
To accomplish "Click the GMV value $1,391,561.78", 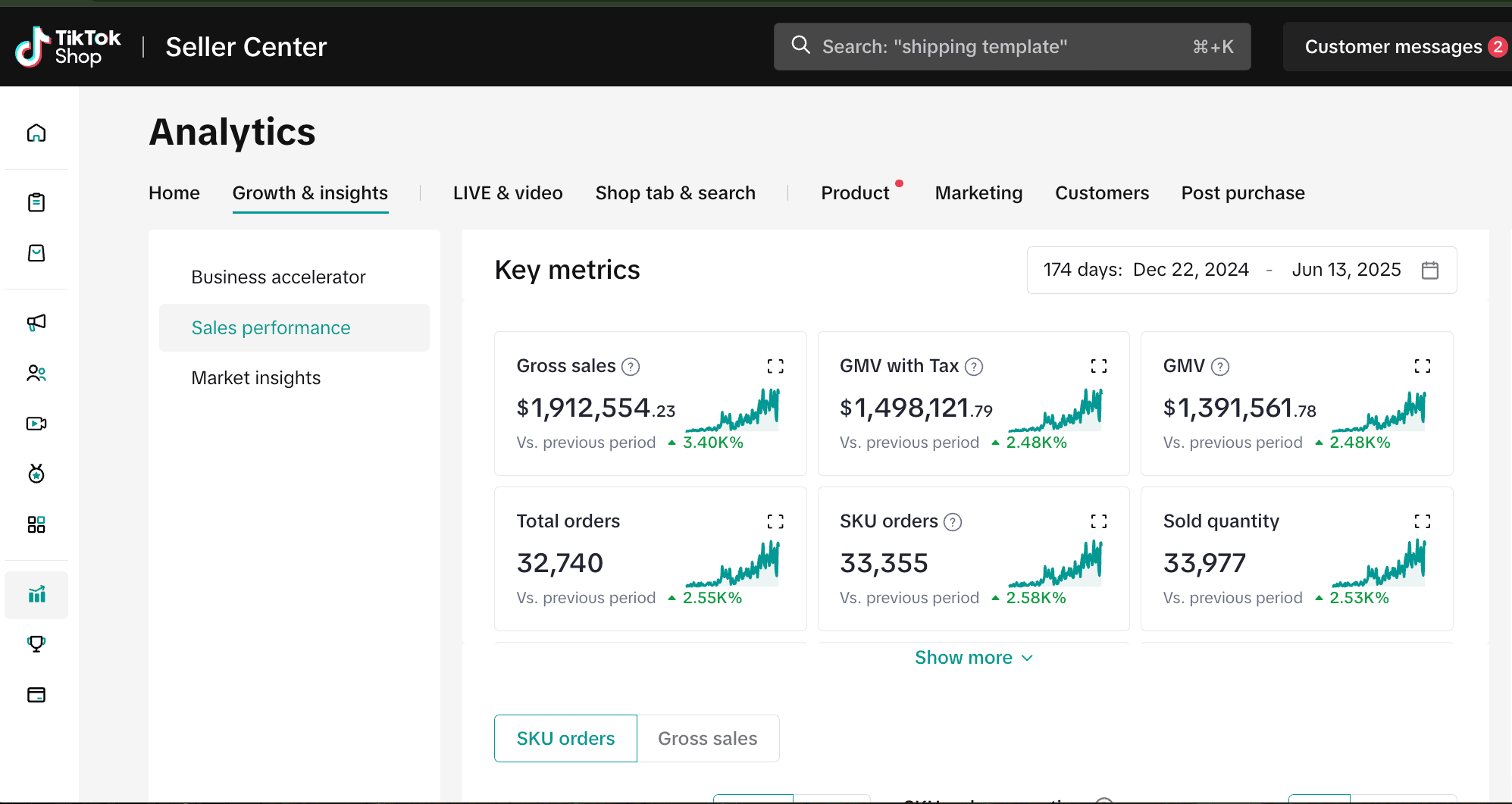I will tap(1239, 408).
